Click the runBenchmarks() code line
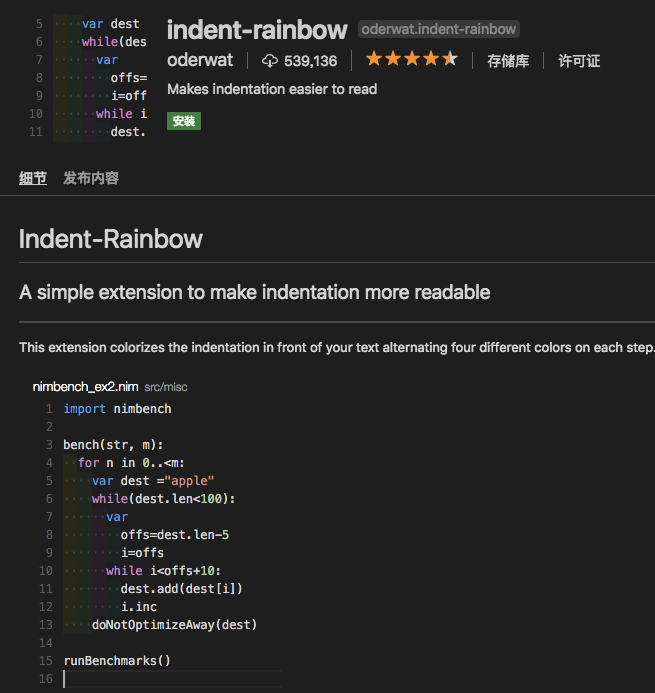This screenshot has height=693, width=655. (117, 661)
